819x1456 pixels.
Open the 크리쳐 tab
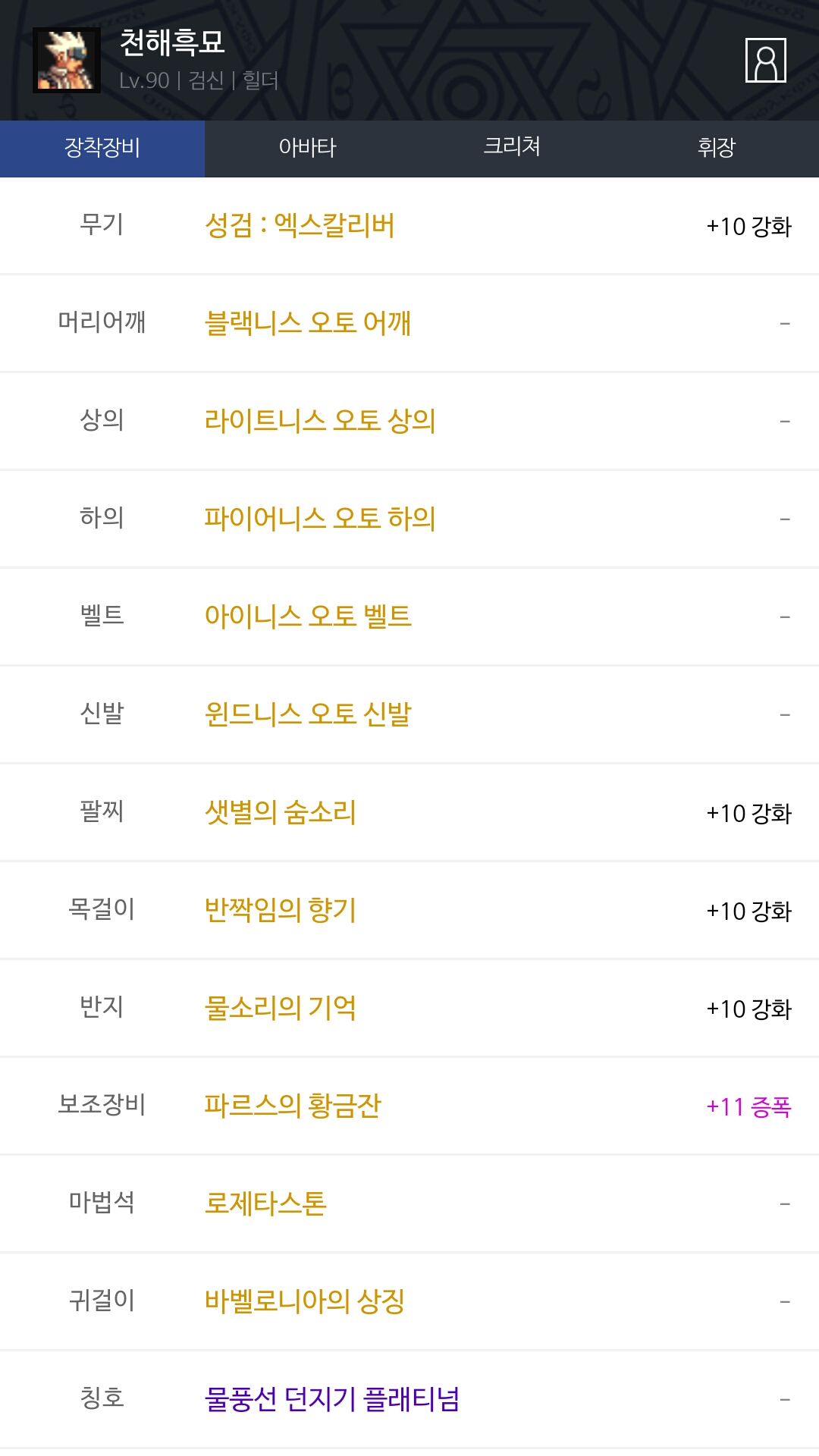click(x=512, y=147)
